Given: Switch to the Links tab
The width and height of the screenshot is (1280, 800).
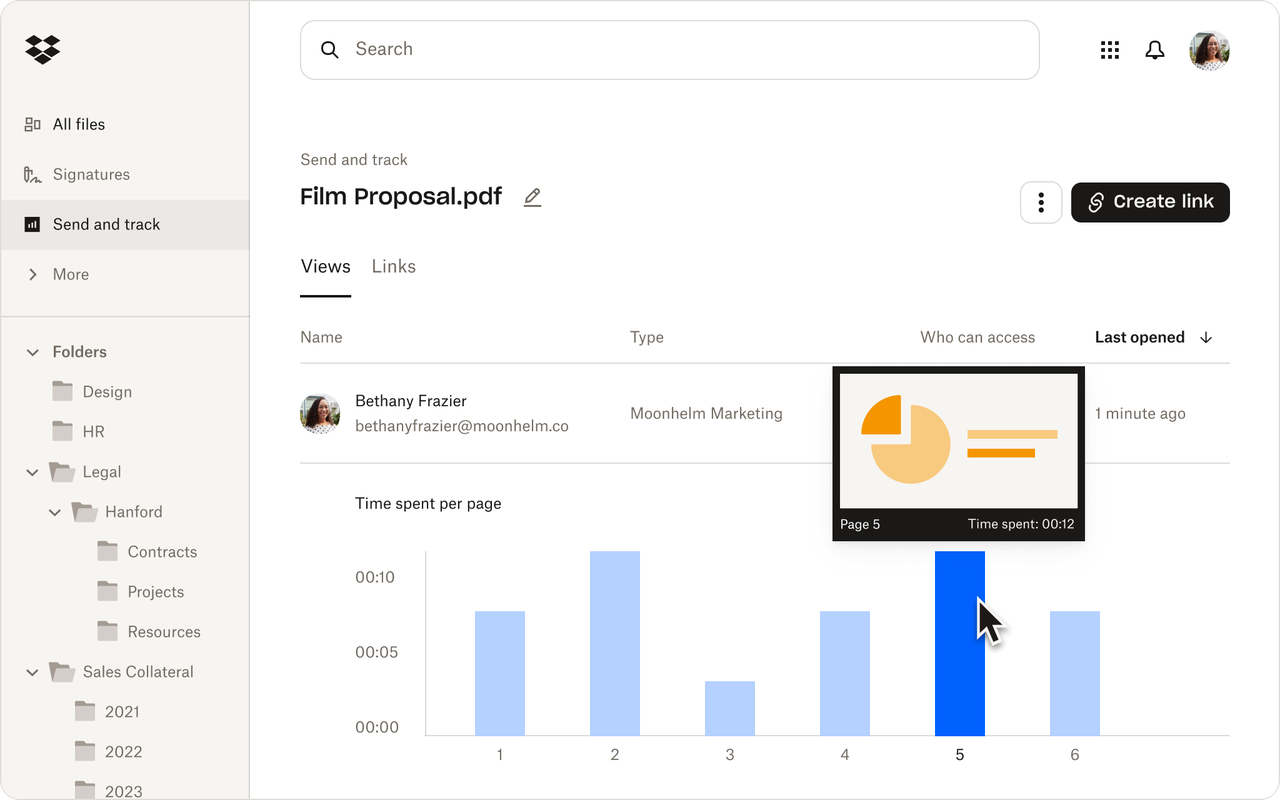Looking at the screenshot, I should [393, 266].
